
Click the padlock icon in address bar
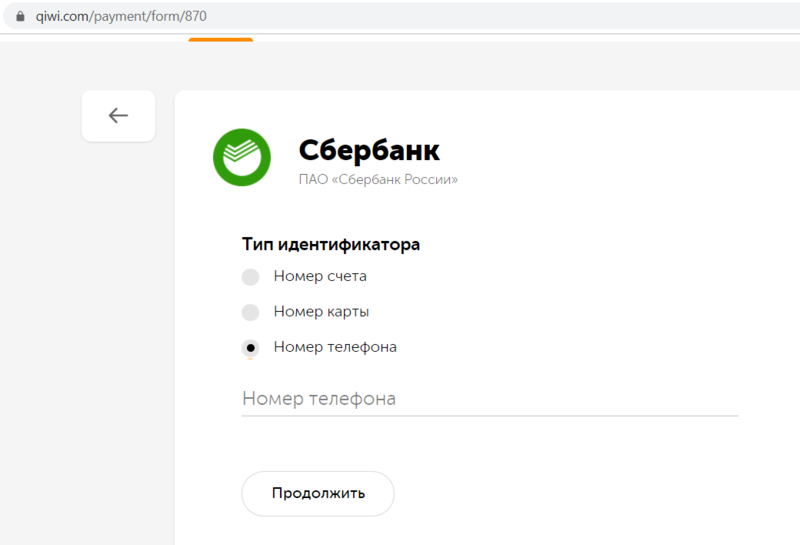[20, 16]
